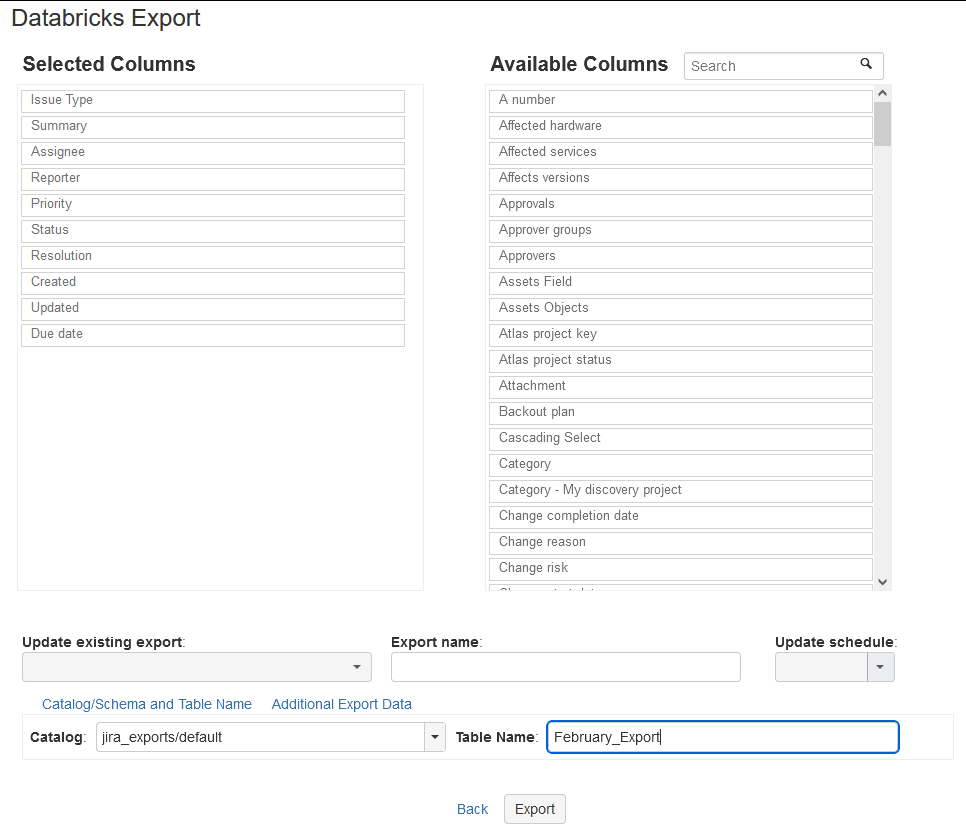Image resolution: width=966 pixels, height=837 pixels.
Task: Switch to Catalog/Schema and Table Name tab
Action: pos(147,704)
